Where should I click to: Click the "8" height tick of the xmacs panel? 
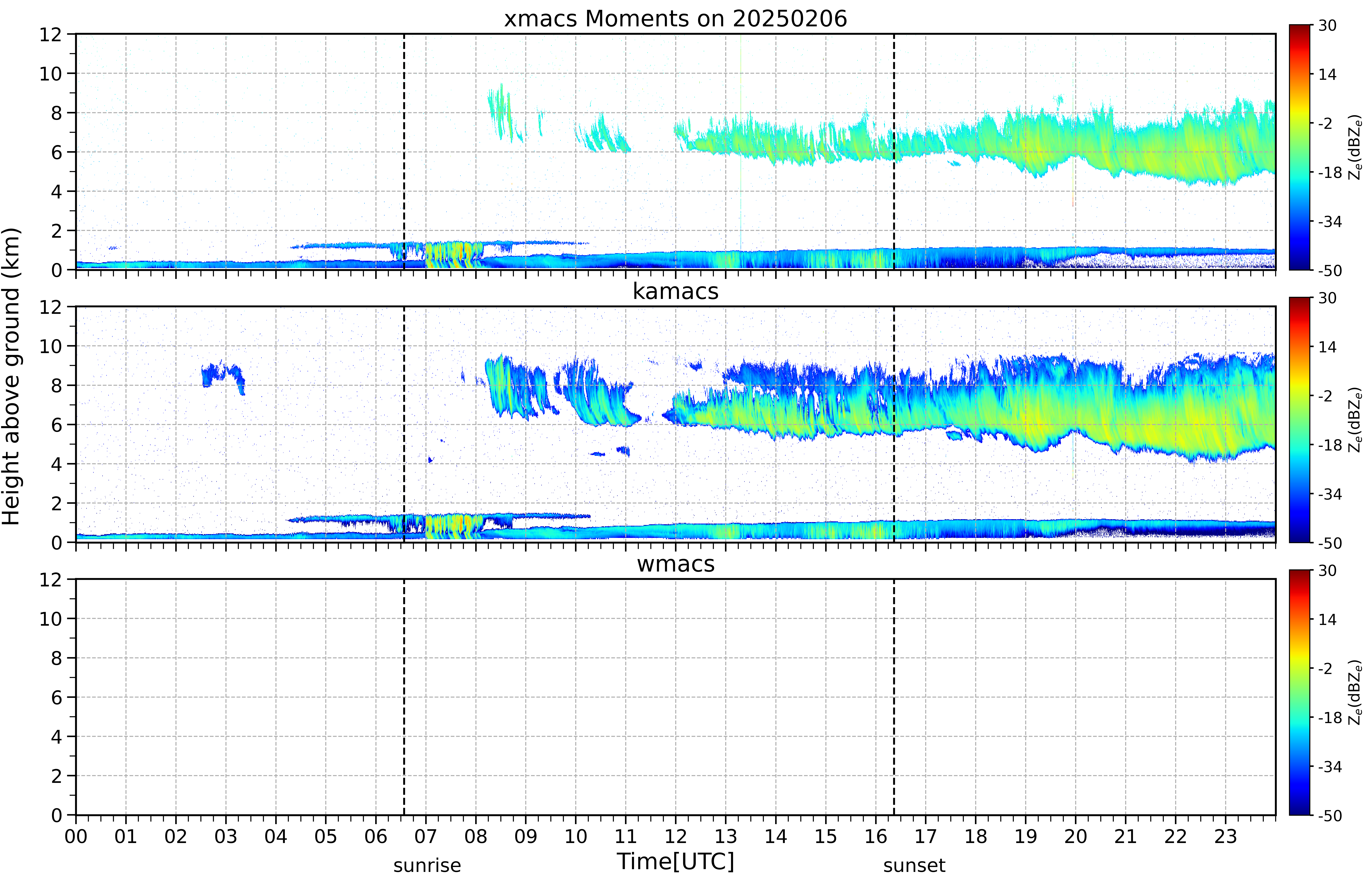coord(56,113)
